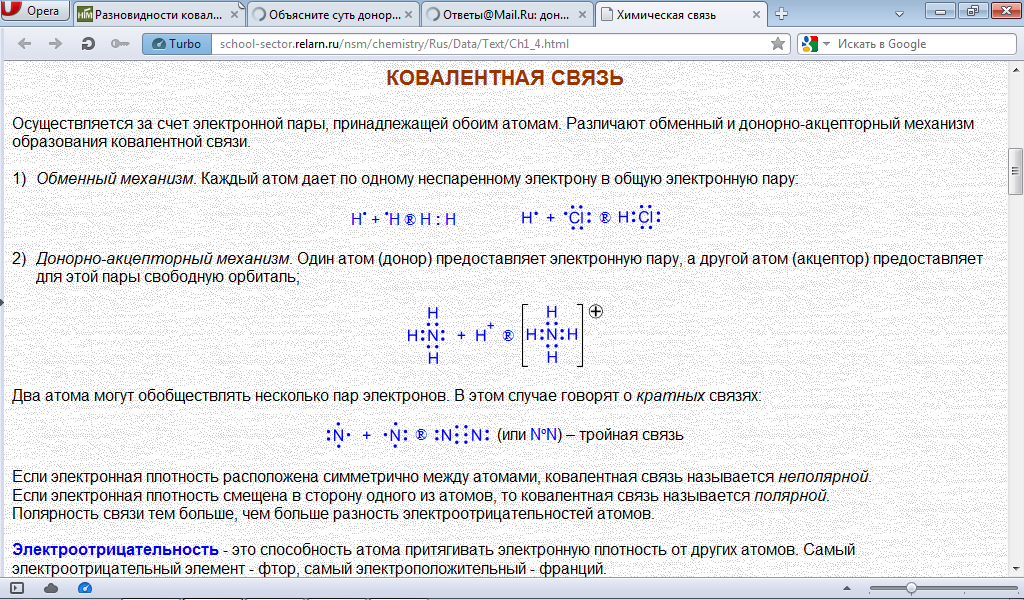Toggle Opera Turbo icon in status bar
This screenshot has height=600, width=1024.
85,588
